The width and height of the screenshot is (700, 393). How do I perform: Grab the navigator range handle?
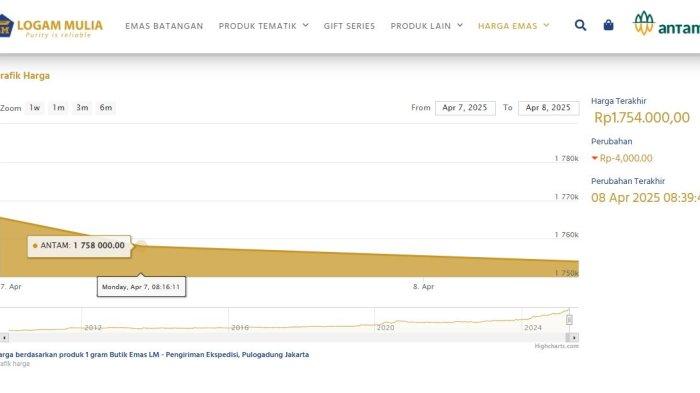pos(569,320)
